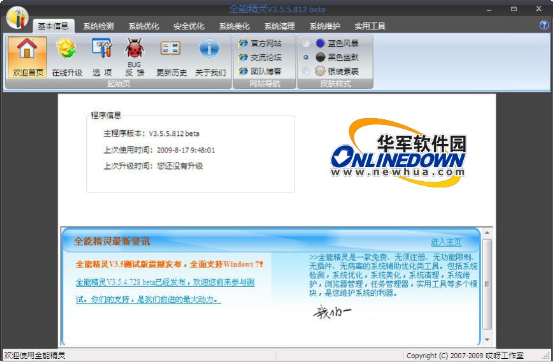The width and height of the screenshot is (554, 362).
Task: Click the ONLINEDOWN 华军软件园 logo
Action: 399,153
